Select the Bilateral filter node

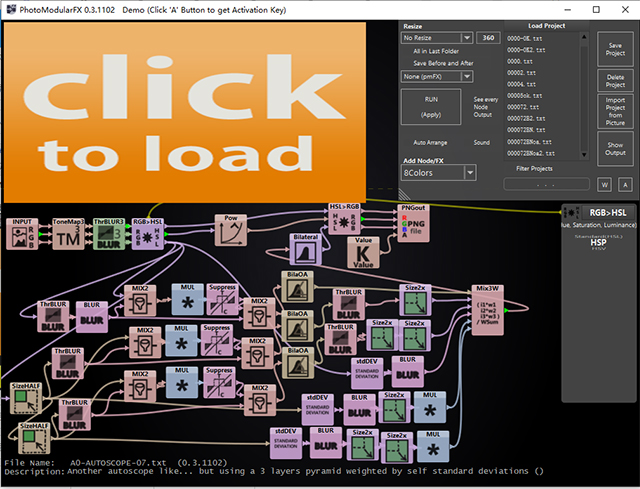click(x=305, y=249)
